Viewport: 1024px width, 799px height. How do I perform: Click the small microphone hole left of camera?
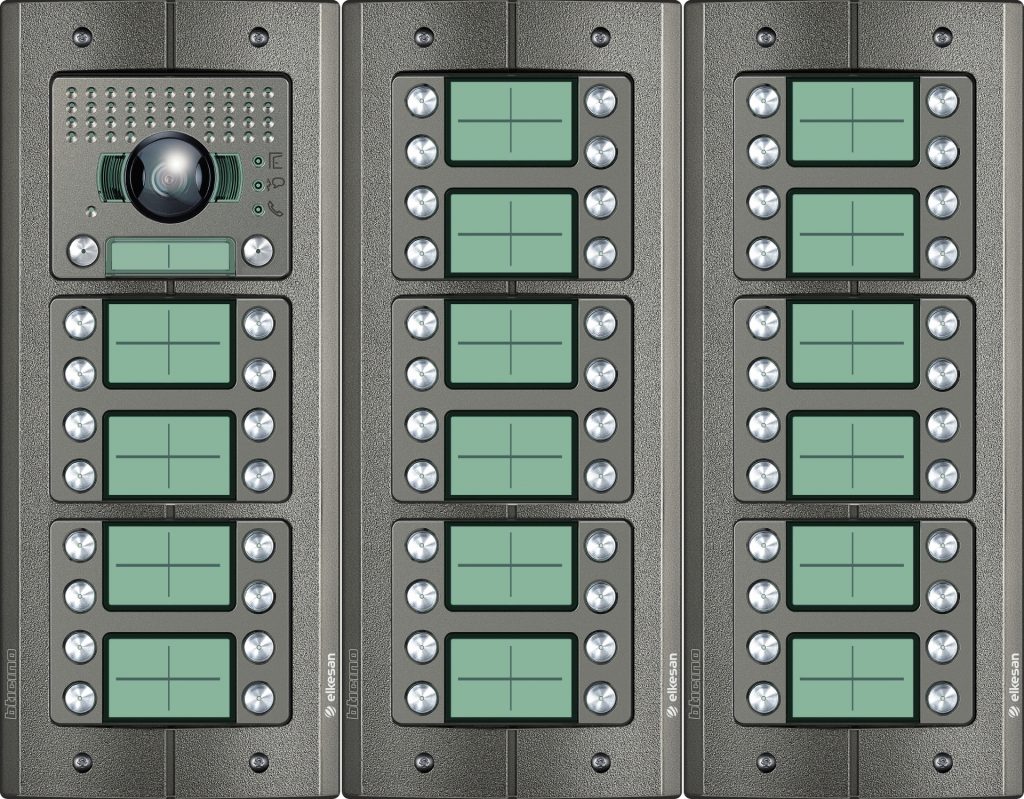coord(90,212)
